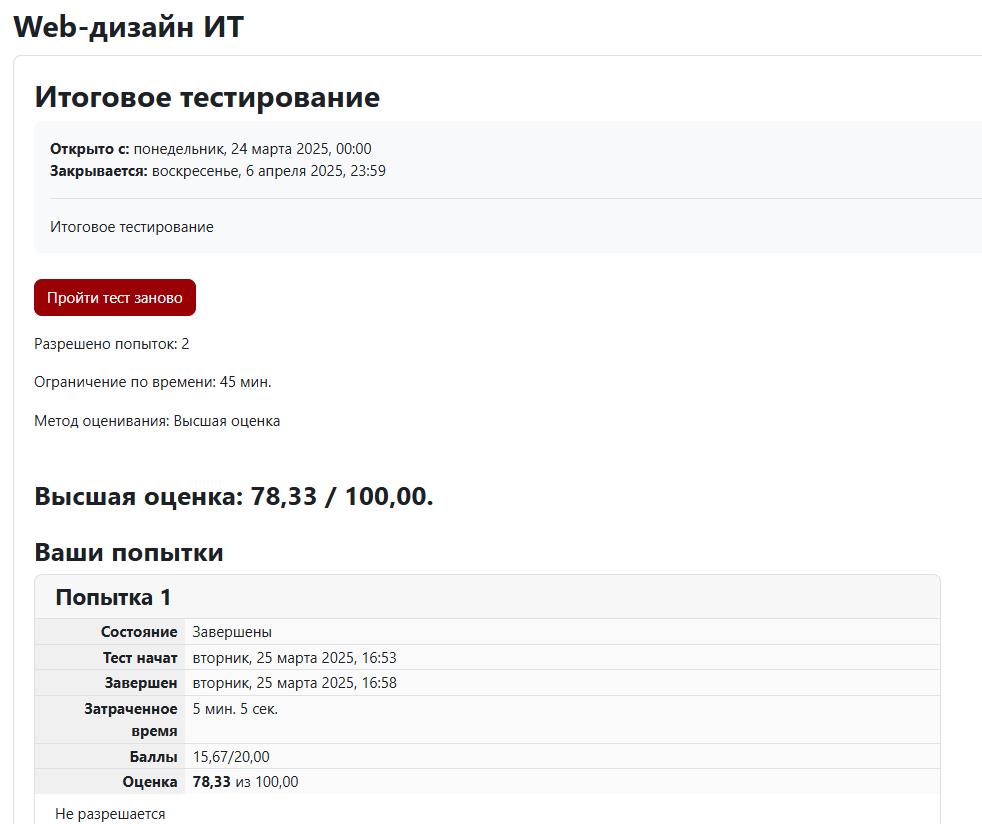Click the 'Ограничение по времени: 45 мин.' line
This screenshot has height=824, width=982.
tap(153, 382)
